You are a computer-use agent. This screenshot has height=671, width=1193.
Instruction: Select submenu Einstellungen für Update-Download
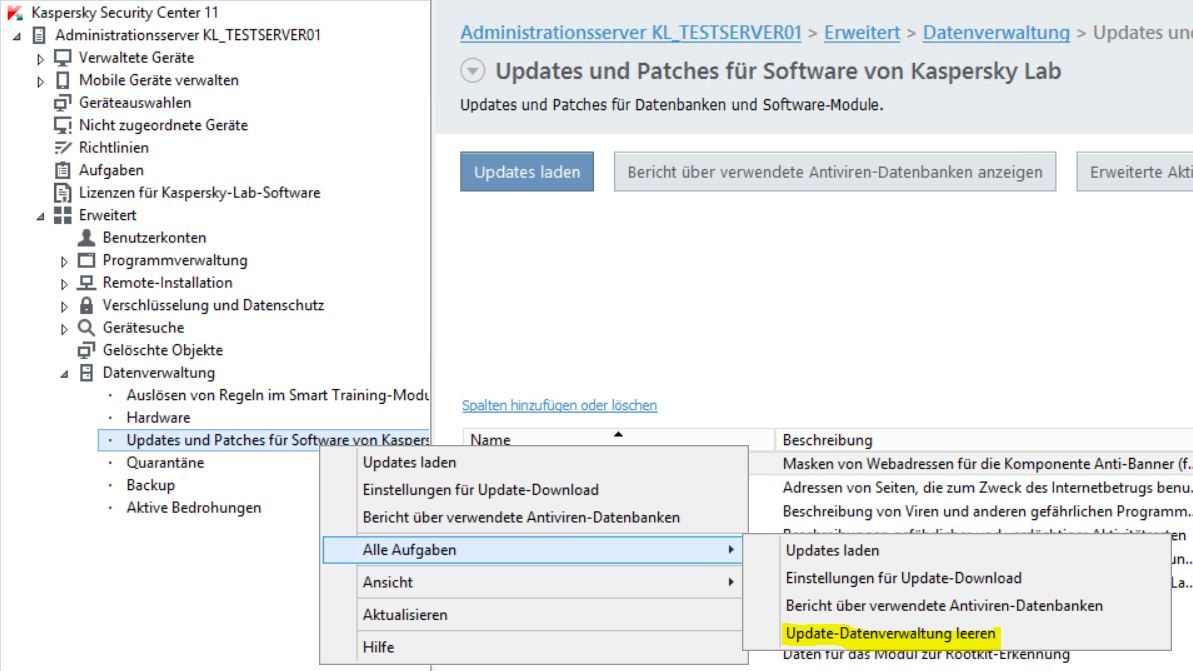pyautogui.click(x=956, y=578)
